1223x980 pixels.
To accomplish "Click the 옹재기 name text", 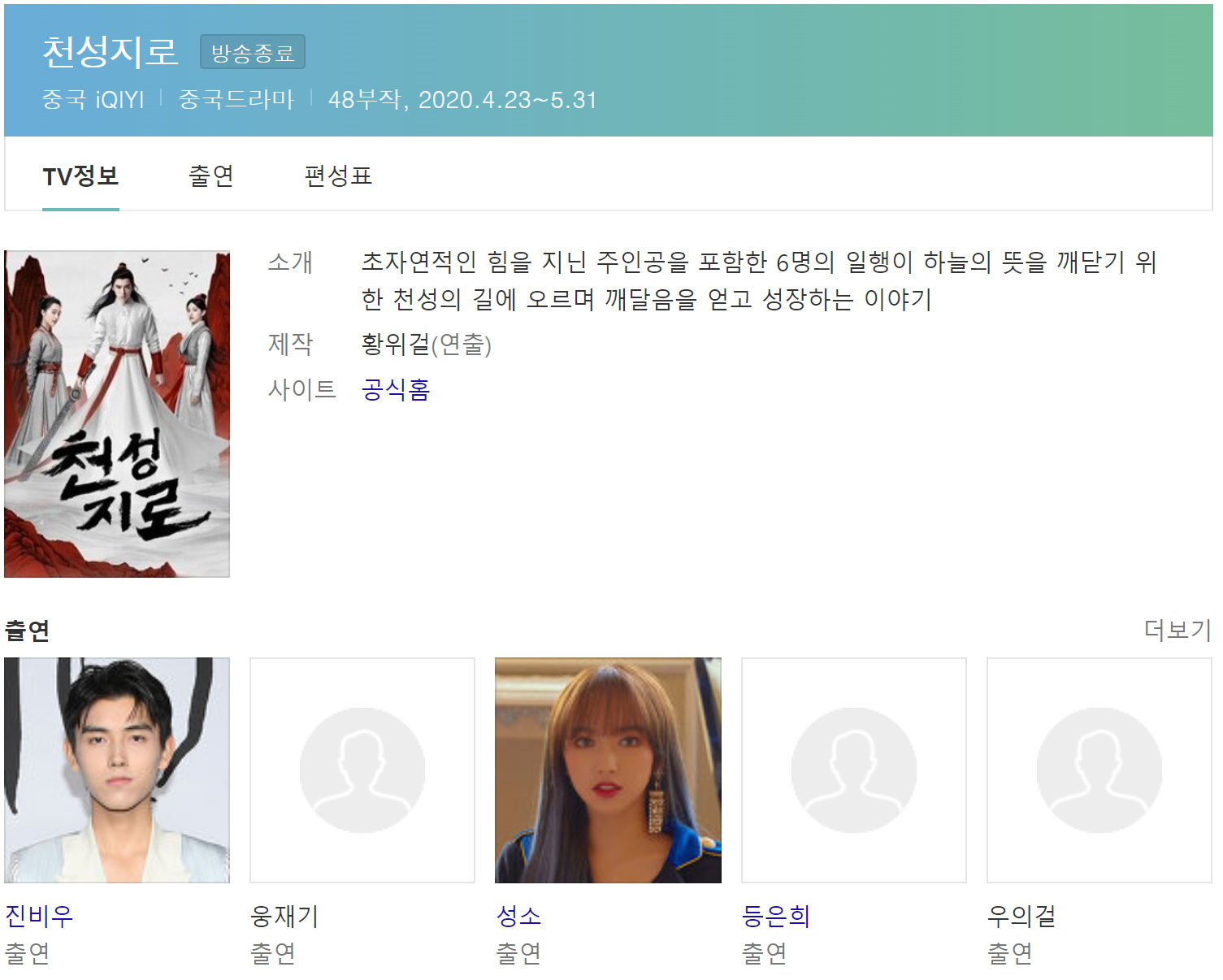I will [284, 916].
